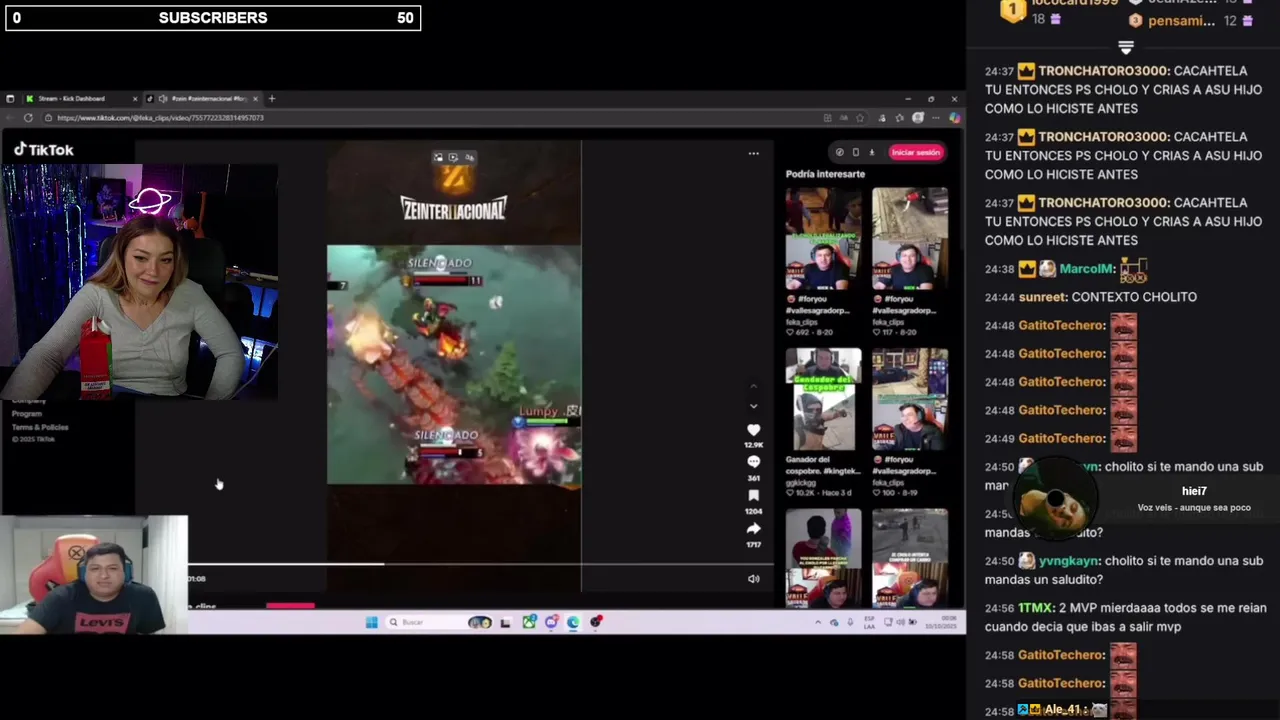The image size is (1280, 720).
Task: Click the download app icon near Iniciar sesión
Action: coord(871,152)
